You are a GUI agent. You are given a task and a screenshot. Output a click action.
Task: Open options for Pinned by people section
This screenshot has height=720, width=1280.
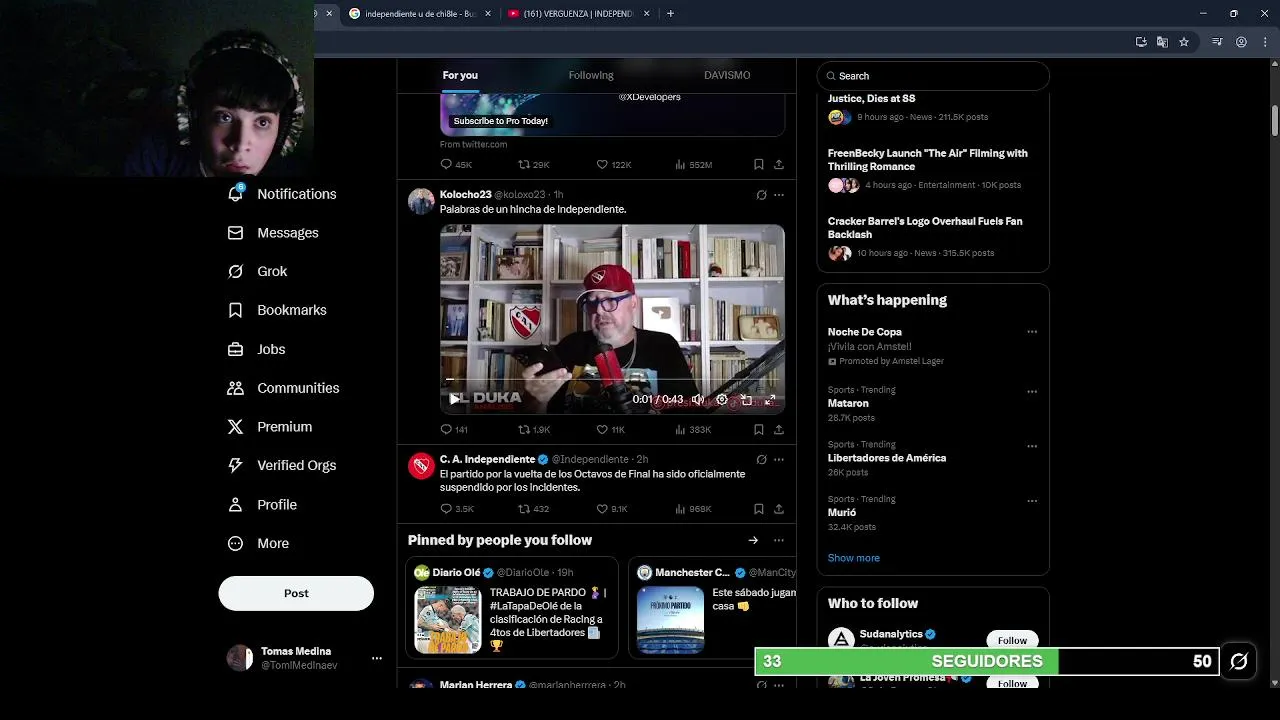[x=779, y=540]
